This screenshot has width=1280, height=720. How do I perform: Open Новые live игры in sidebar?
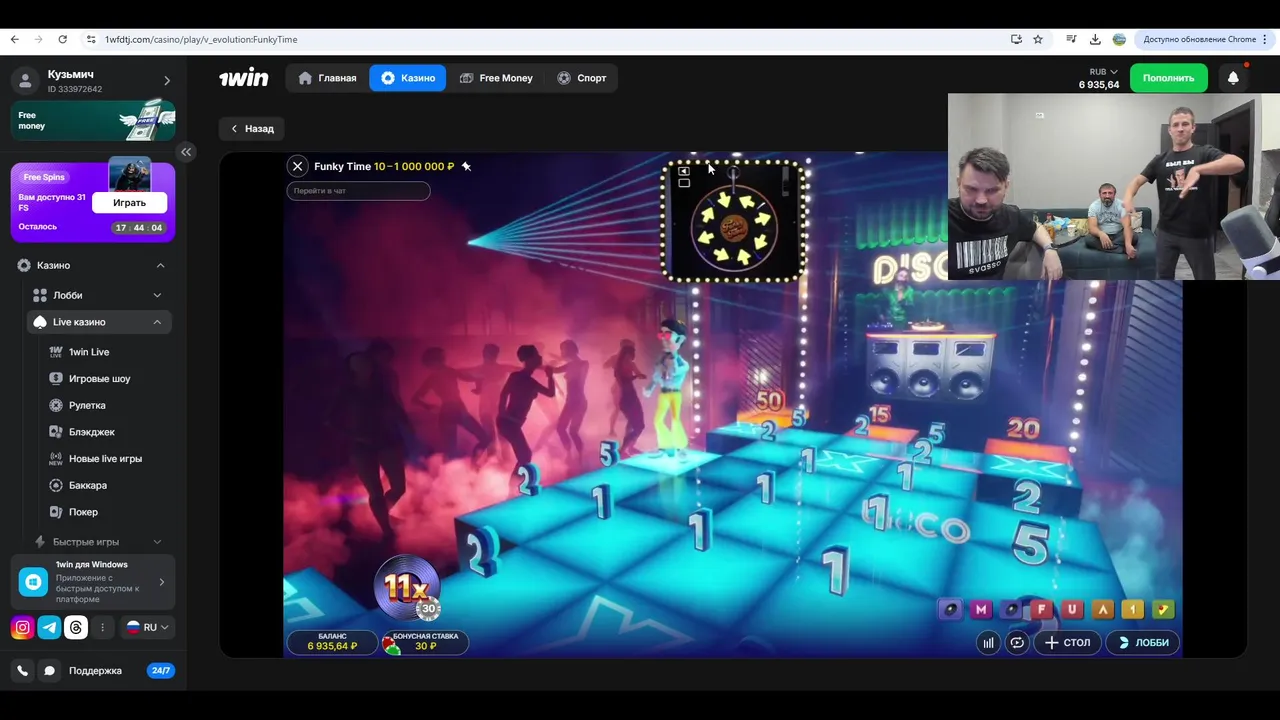[x=105, y=459]
